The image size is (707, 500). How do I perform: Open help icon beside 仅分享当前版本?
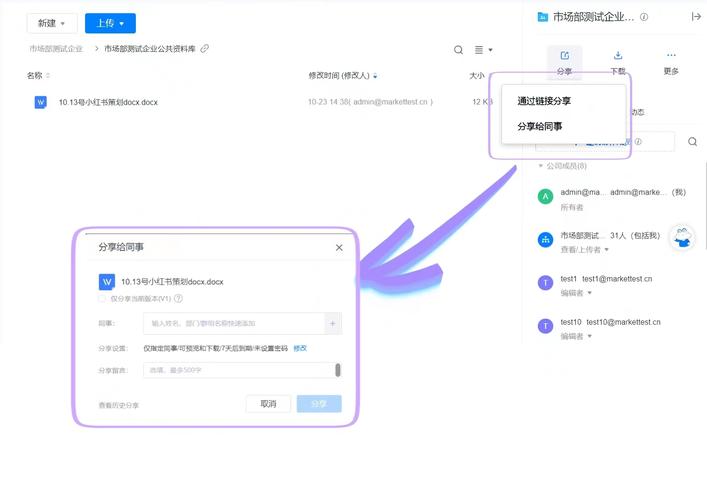pos(179,298)
